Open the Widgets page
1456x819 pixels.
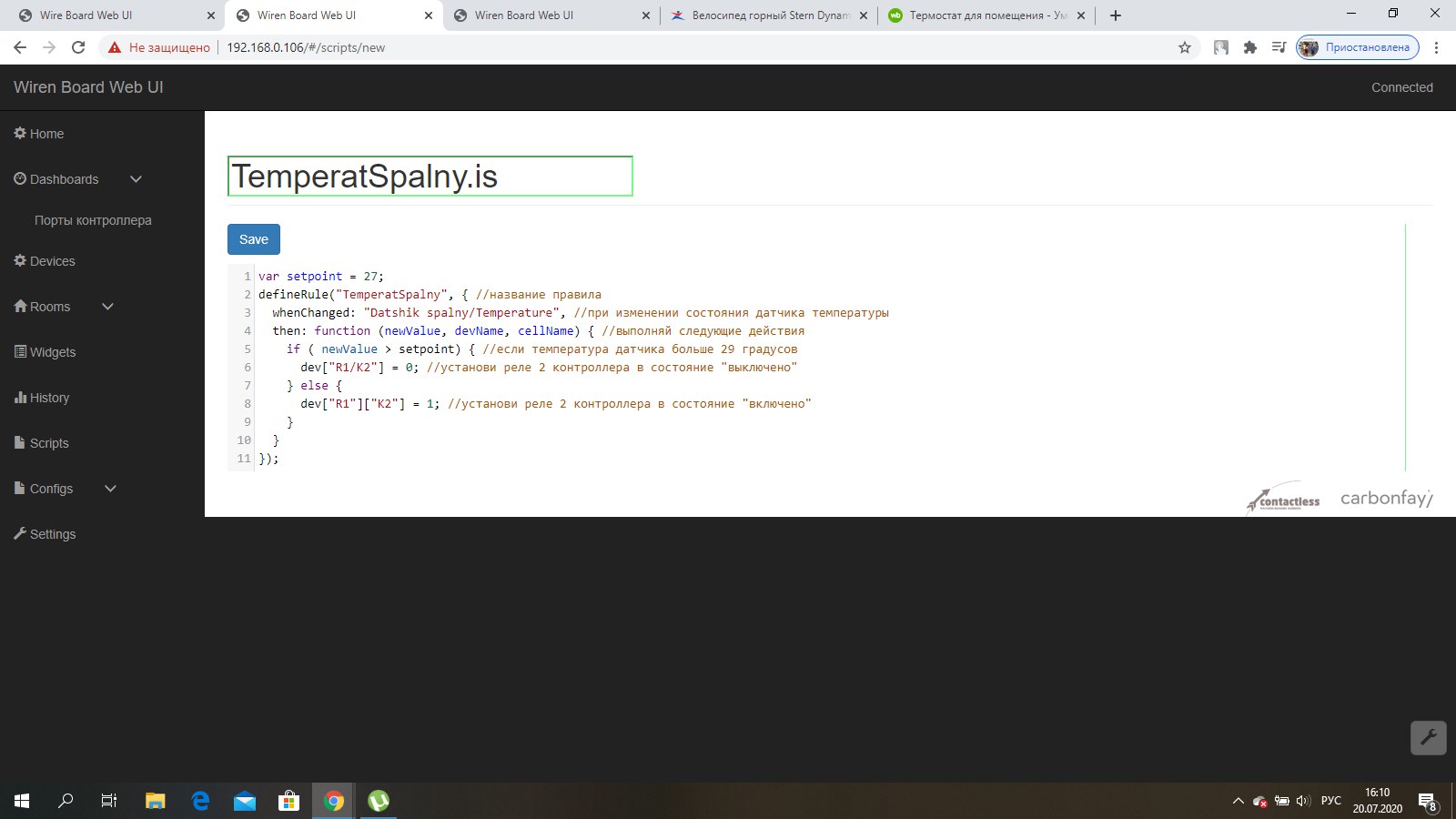pos(45,352)
